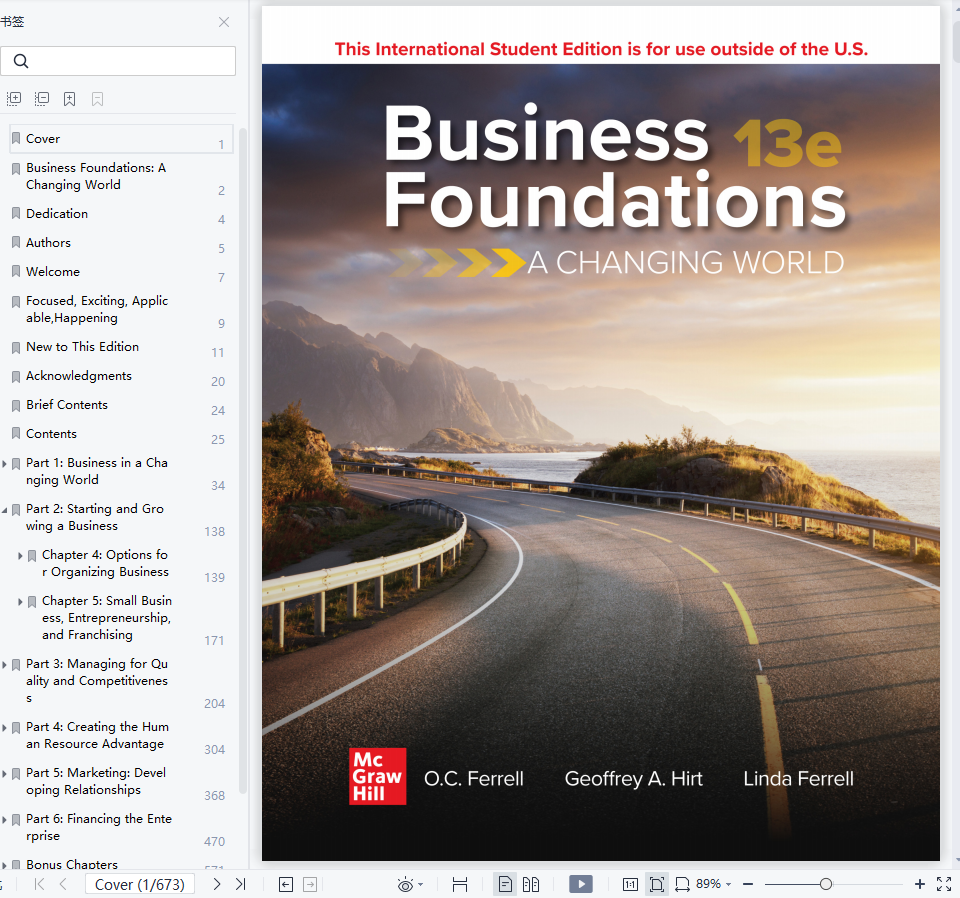
Task: Go to the first page
Action: click(x=40, y=884)
